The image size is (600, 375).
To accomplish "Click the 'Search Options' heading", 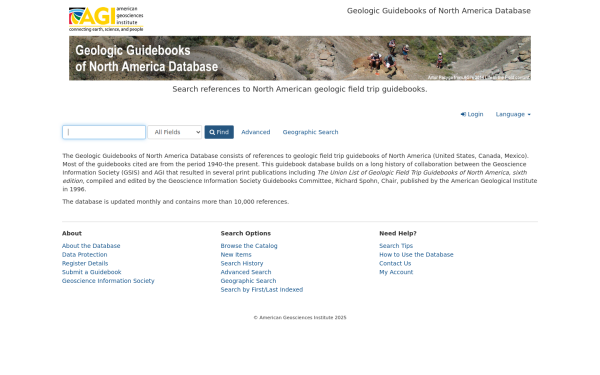I will [246, 233].
